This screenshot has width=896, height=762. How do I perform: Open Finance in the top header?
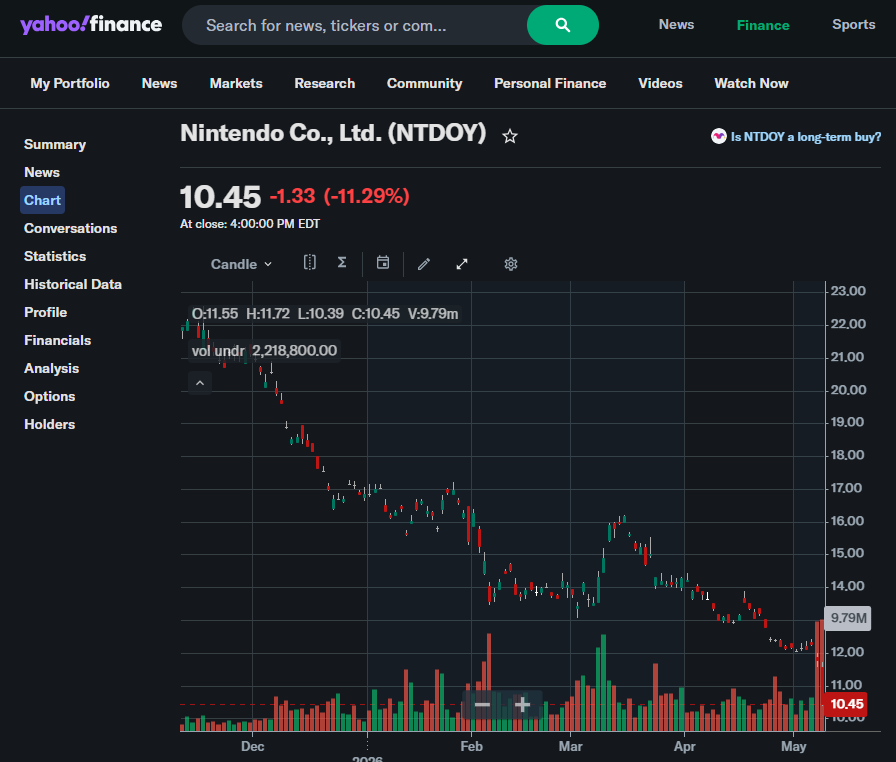pyautogui.click(x=763, y=25)
